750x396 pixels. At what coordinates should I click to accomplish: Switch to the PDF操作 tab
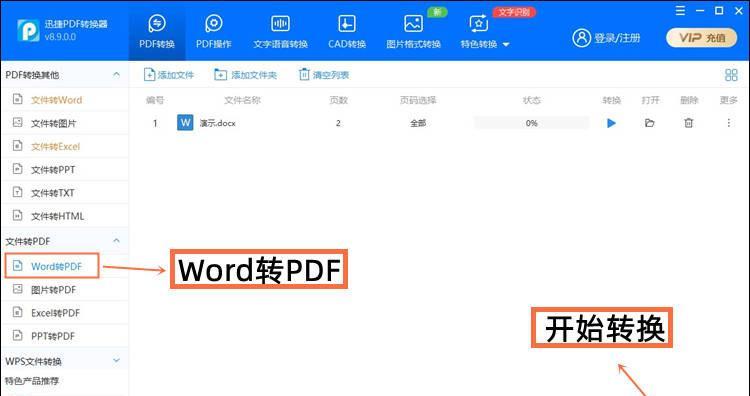click(x=213, y=32)
